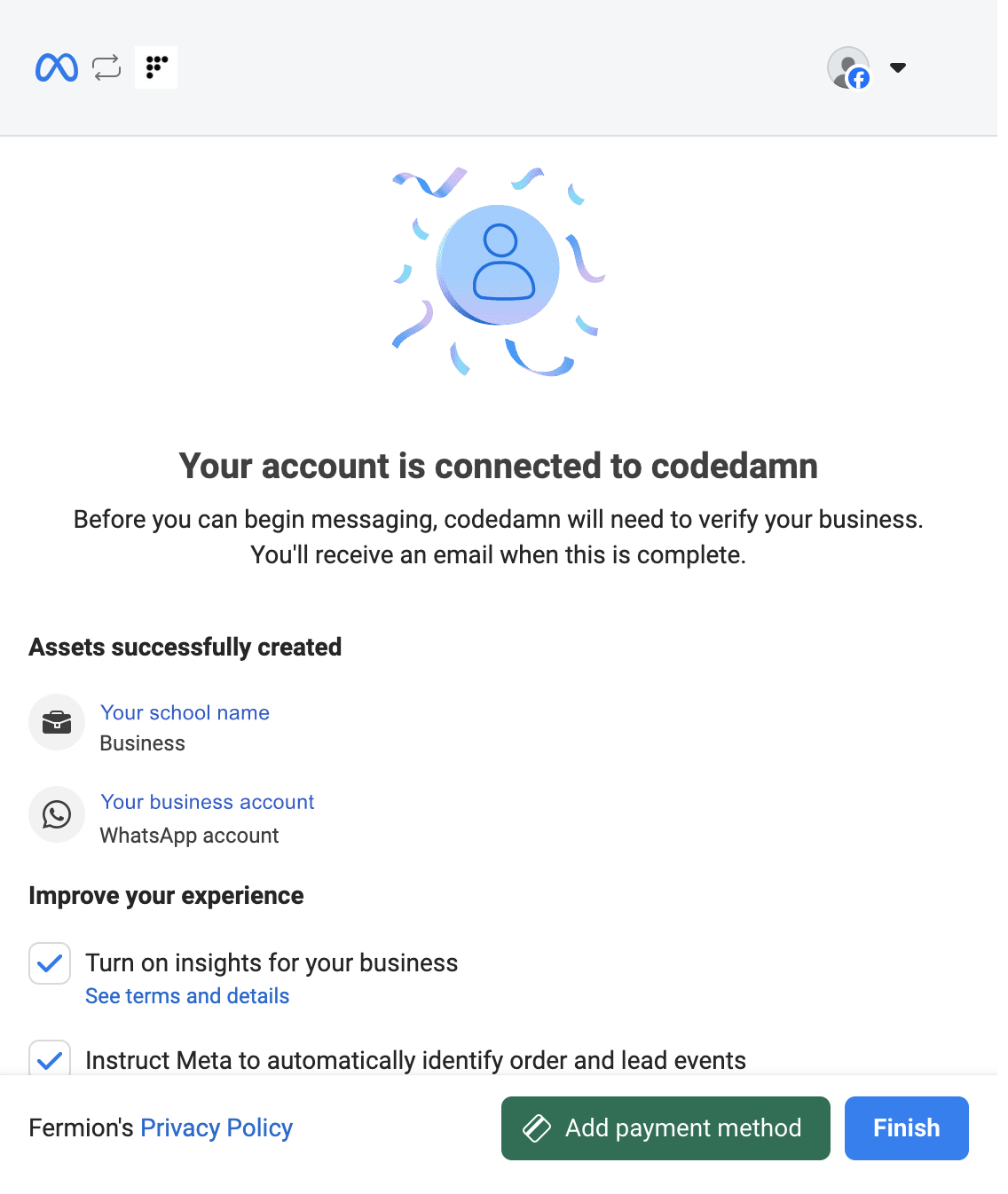
Task: Click the Meta infinity logo
Action: click(57, 67)
